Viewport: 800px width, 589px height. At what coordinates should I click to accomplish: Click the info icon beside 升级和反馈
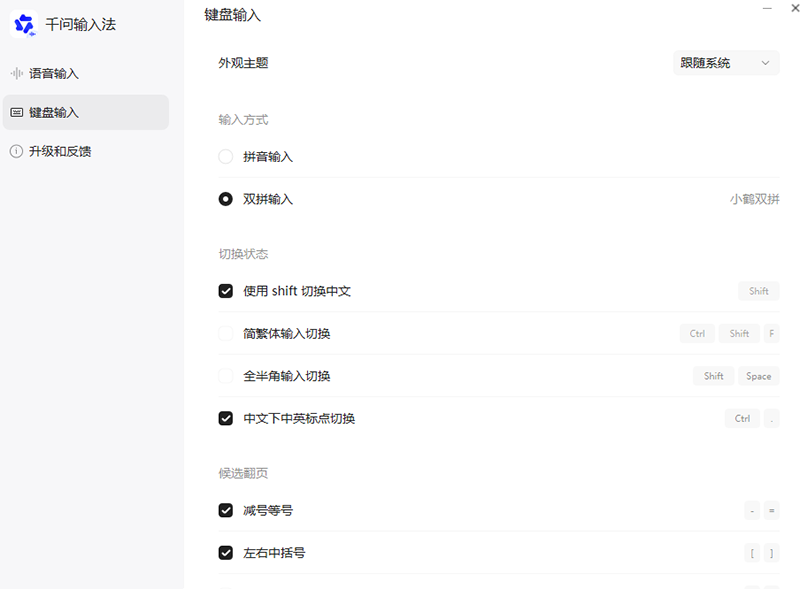tap(16, 151)
